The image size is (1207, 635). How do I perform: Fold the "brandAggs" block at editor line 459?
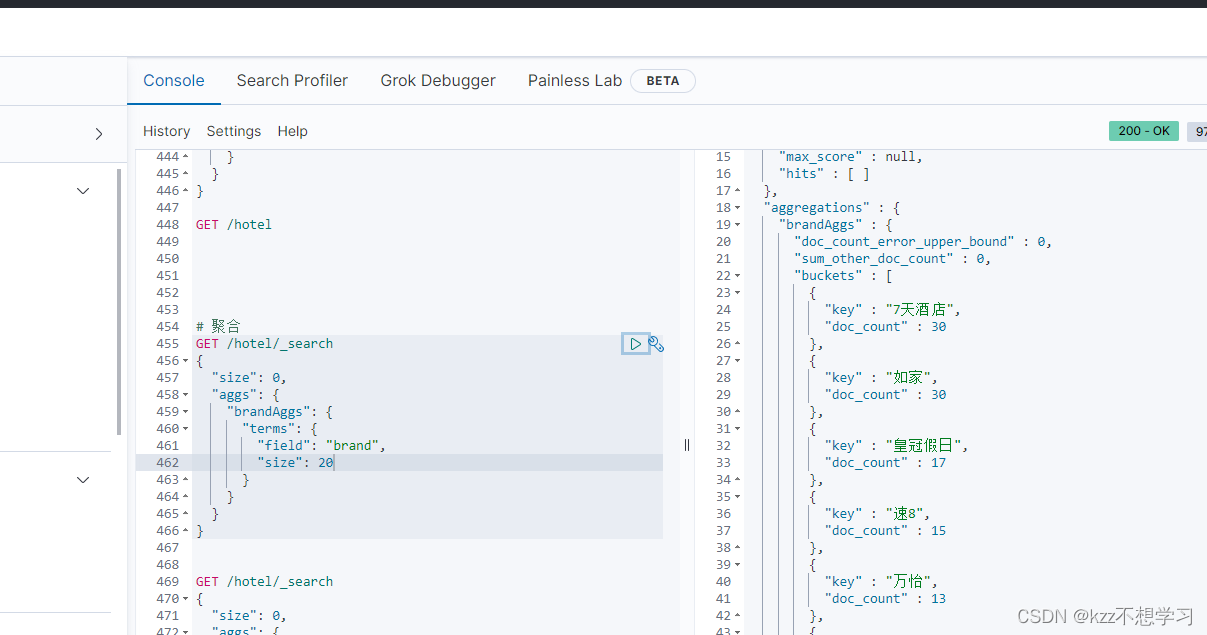tap(186, 412)
